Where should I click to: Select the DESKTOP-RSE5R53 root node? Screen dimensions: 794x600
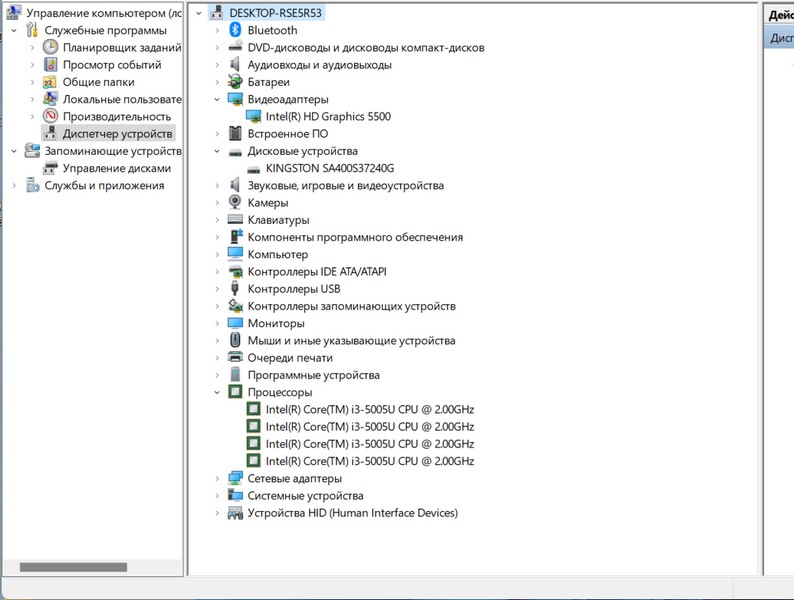tap(275, 13)
